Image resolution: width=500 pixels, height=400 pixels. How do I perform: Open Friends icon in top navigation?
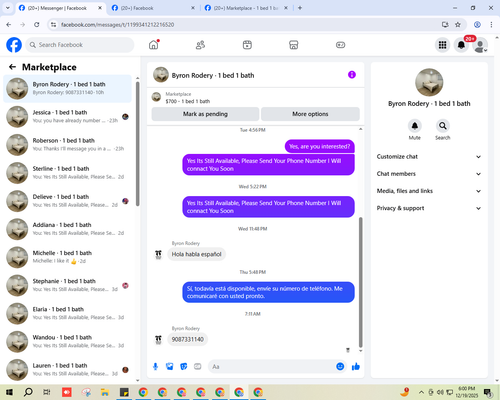pos(200,45)
